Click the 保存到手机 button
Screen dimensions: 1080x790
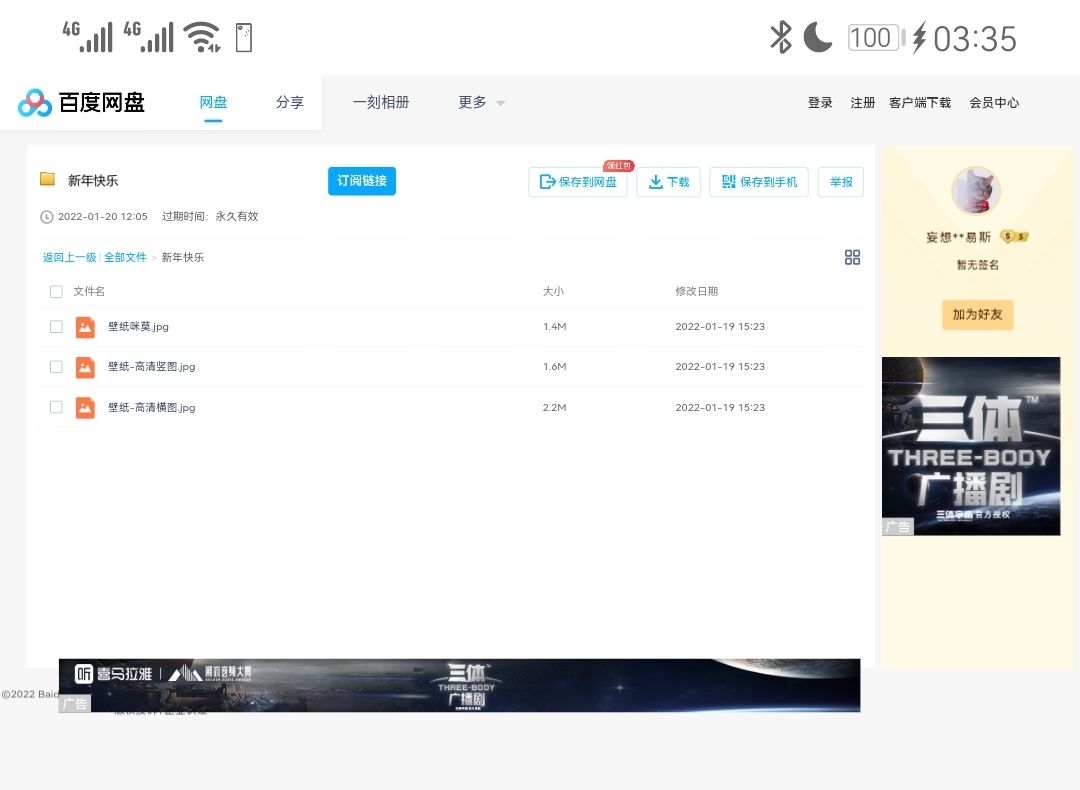tap(759, 182)
